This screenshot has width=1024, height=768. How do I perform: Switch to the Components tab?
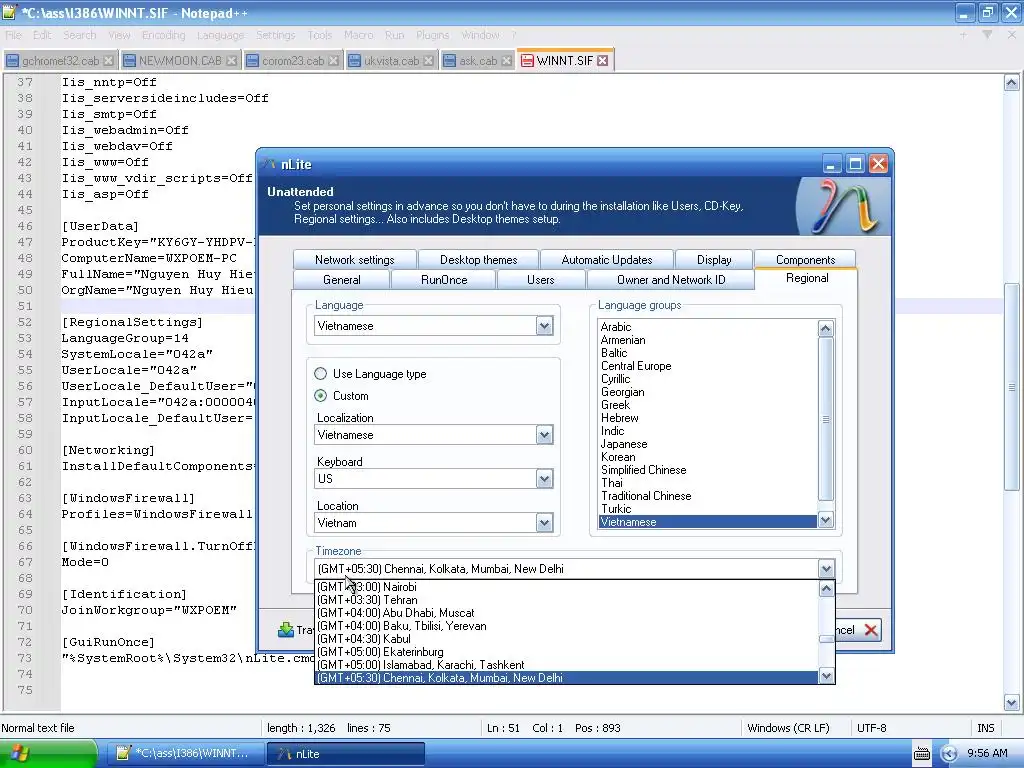805,260
